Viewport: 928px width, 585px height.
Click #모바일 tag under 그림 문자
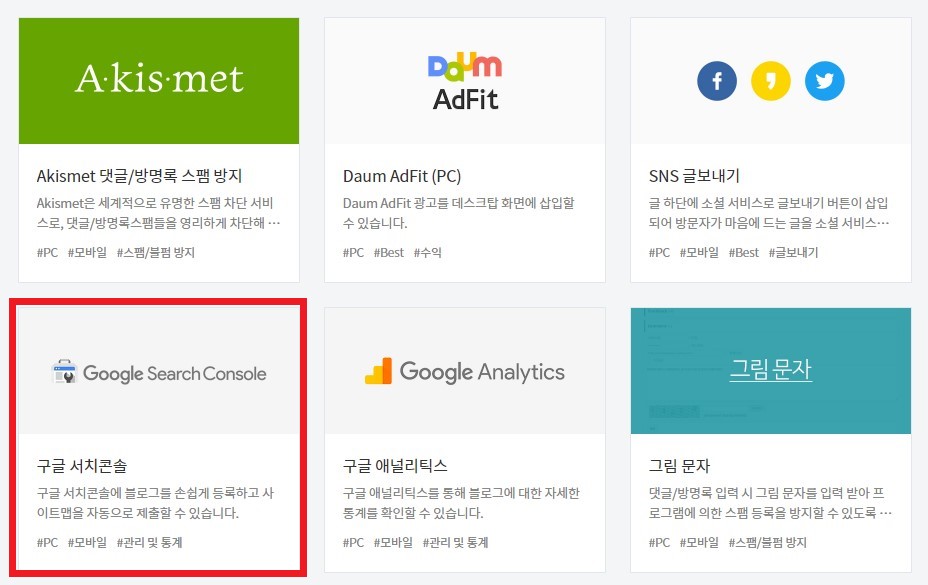699,542
